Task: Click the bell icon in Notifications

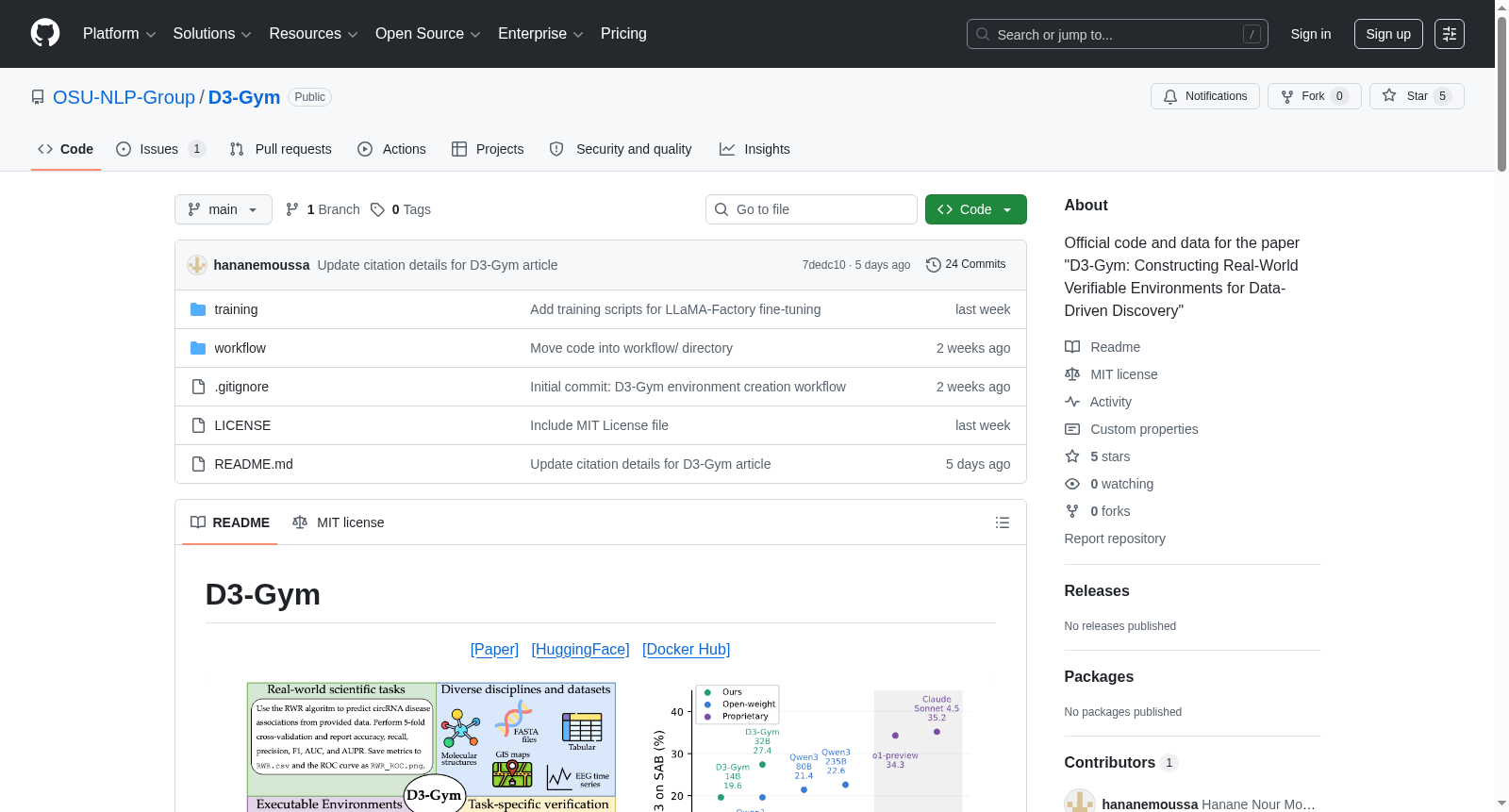Action: coord(1170,96)
